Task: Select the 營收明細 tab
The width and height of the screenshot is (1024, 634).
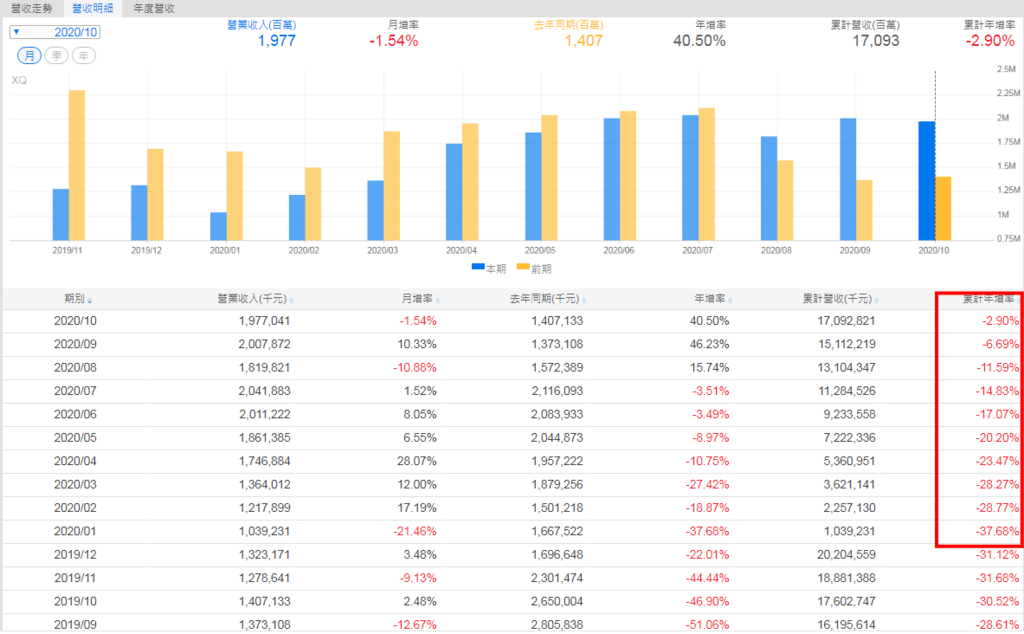Action: [93, 8]
